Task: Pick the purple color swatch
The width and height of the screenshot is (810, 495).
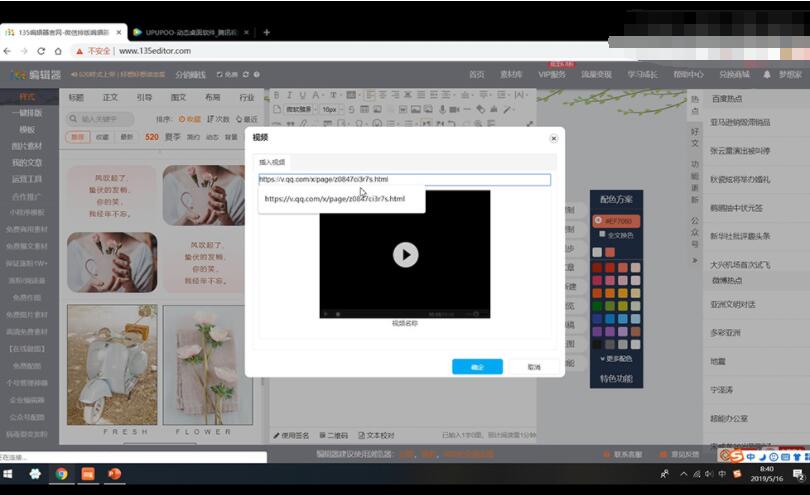Action: 597,331
